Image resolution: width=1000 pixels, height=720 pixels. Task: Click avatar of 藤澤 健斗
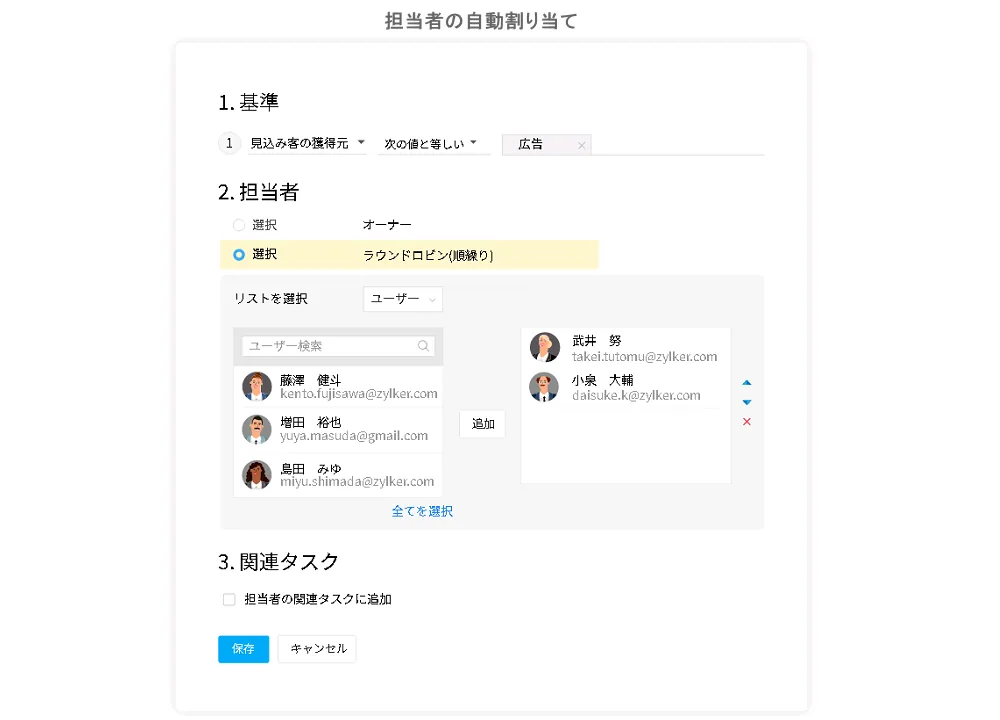(x=257, y=386)
